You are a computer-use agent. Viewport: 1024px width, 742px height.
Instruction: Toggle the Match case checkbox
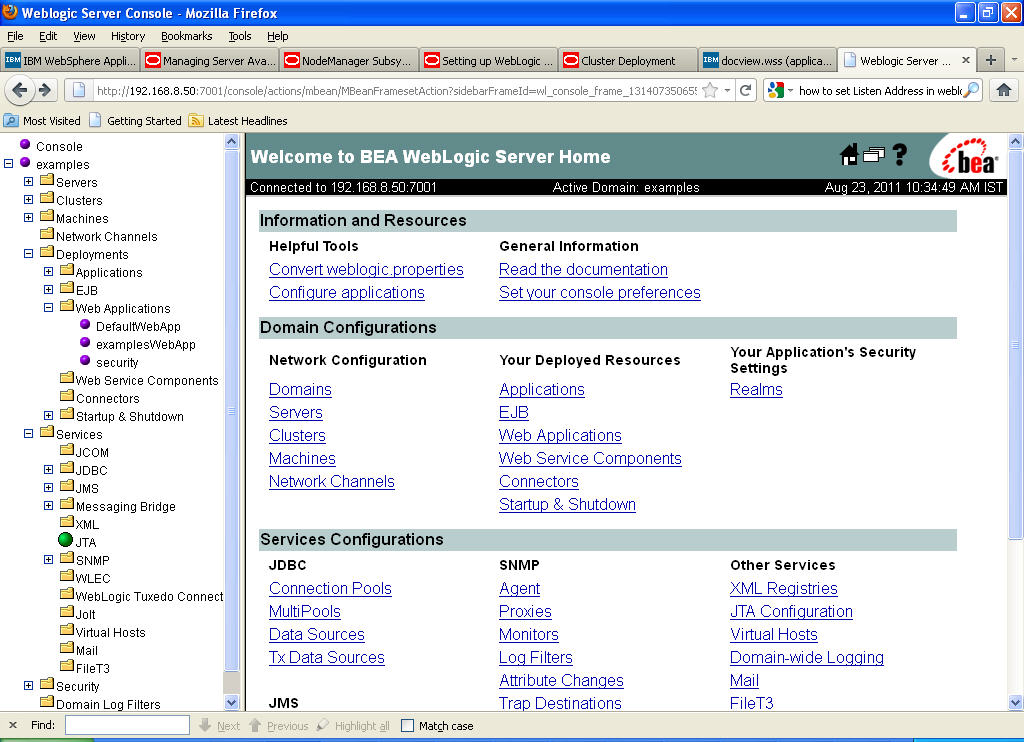pyautogui.click(x=408, y=726)
